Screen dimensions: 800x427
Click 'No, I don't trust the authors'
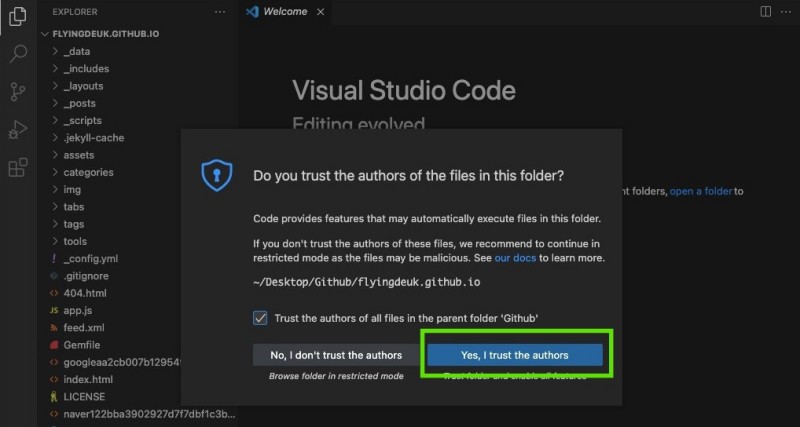tap(336, 355)
